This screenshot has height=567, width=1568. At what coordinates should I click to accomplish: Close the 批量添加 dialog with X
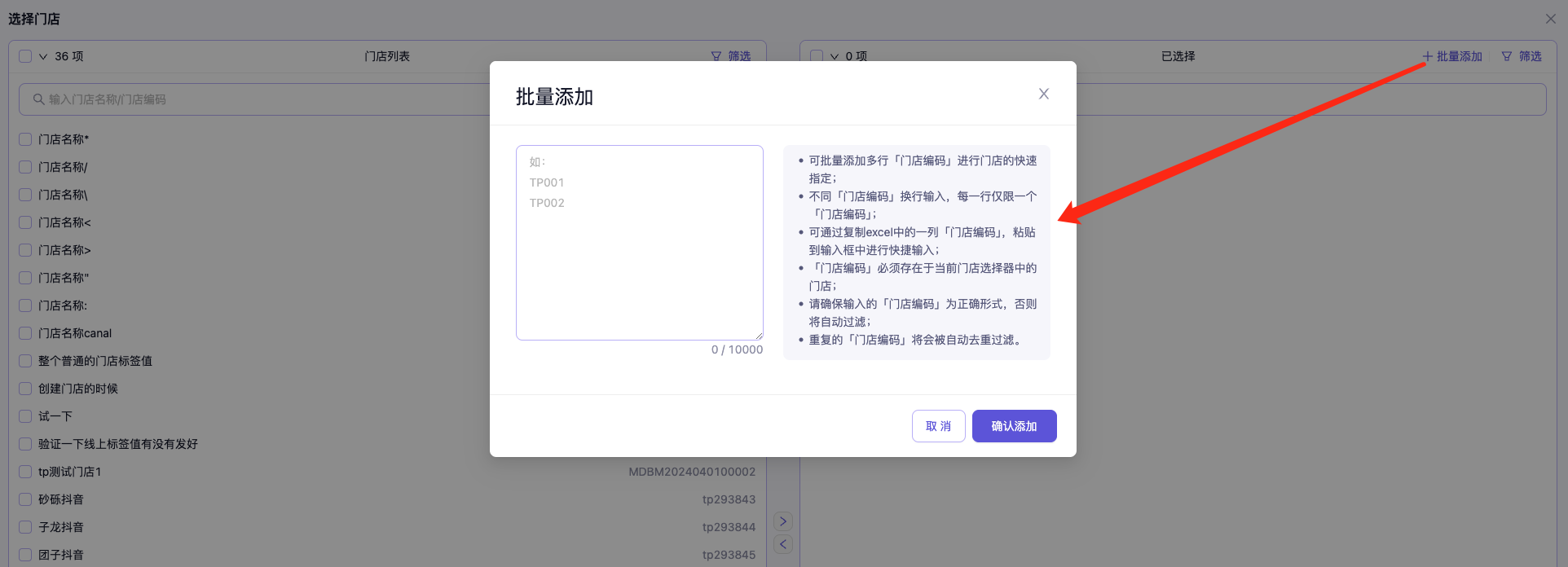[x=1043, y=94]
